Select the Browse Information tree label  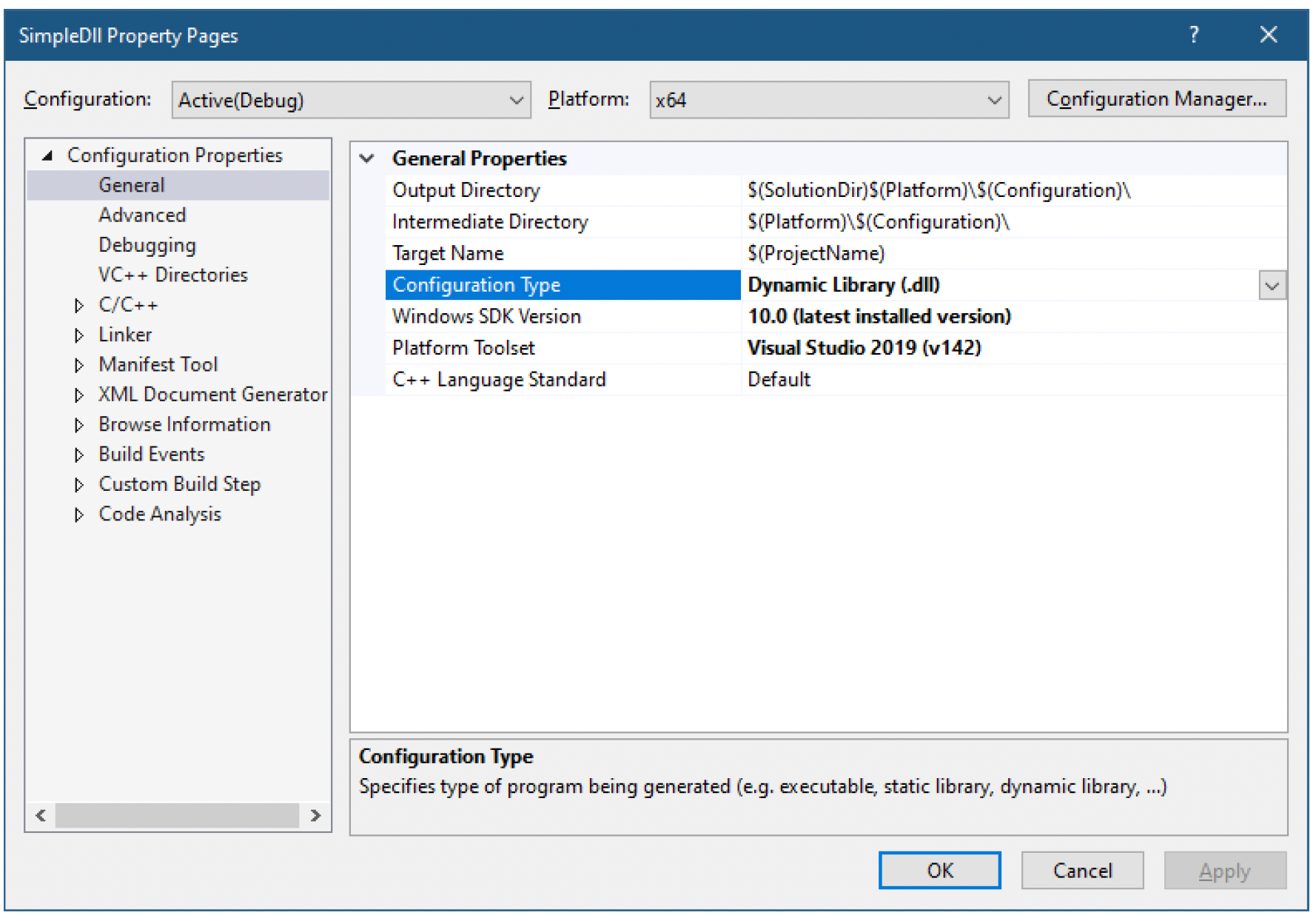pos(184,424)
